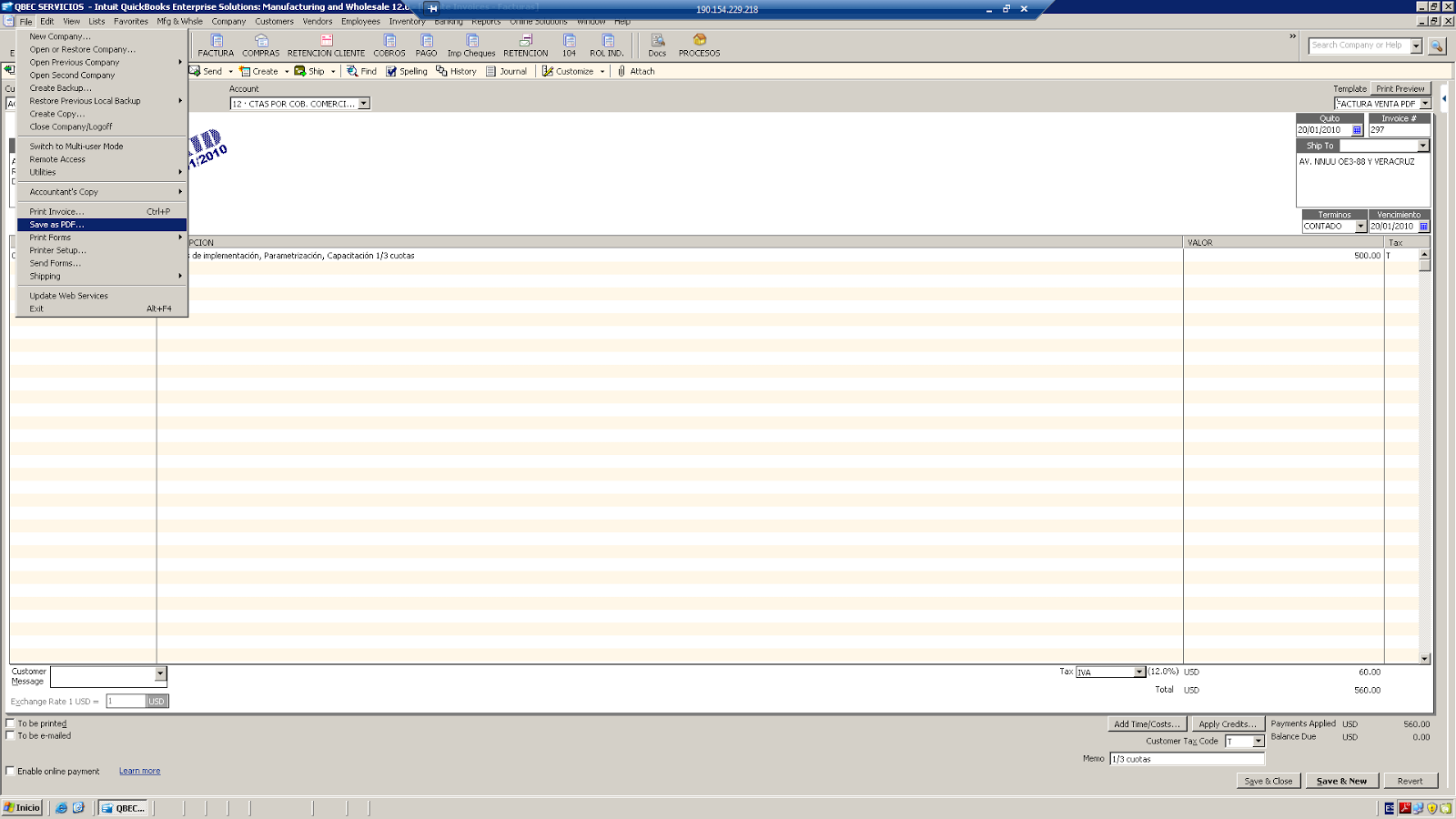
Task: Click the Create toolbar icon
Action: pos(259,71)
